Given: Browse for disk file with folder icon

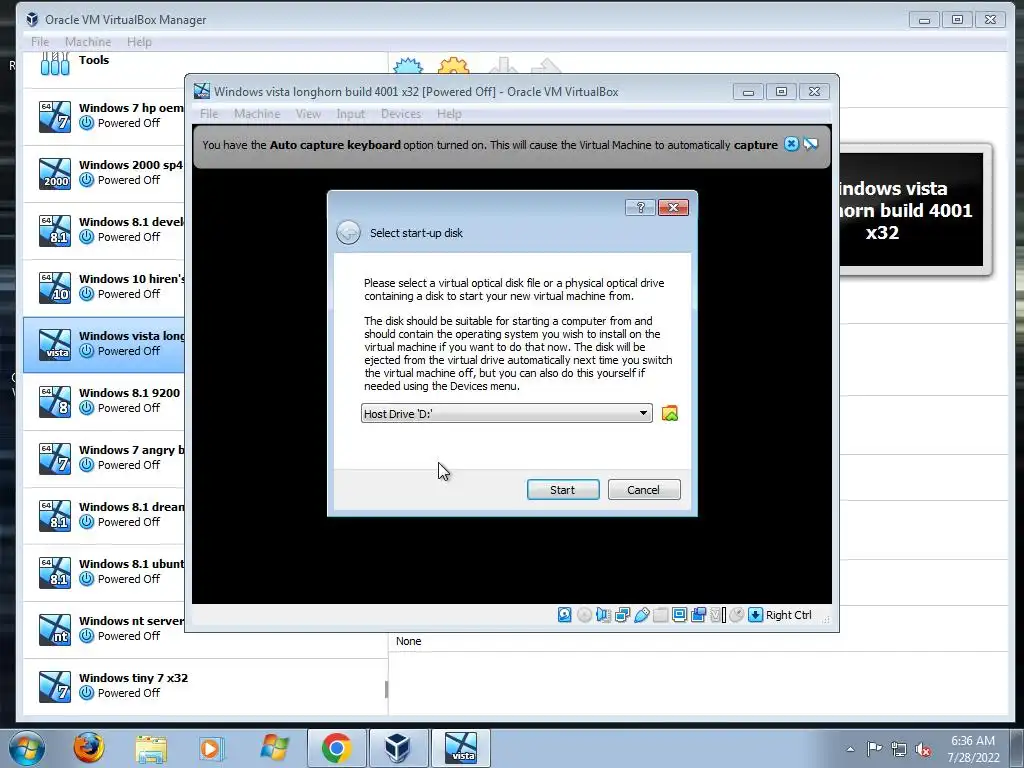Looking at the screenshot, I should (x=669, y=413).
